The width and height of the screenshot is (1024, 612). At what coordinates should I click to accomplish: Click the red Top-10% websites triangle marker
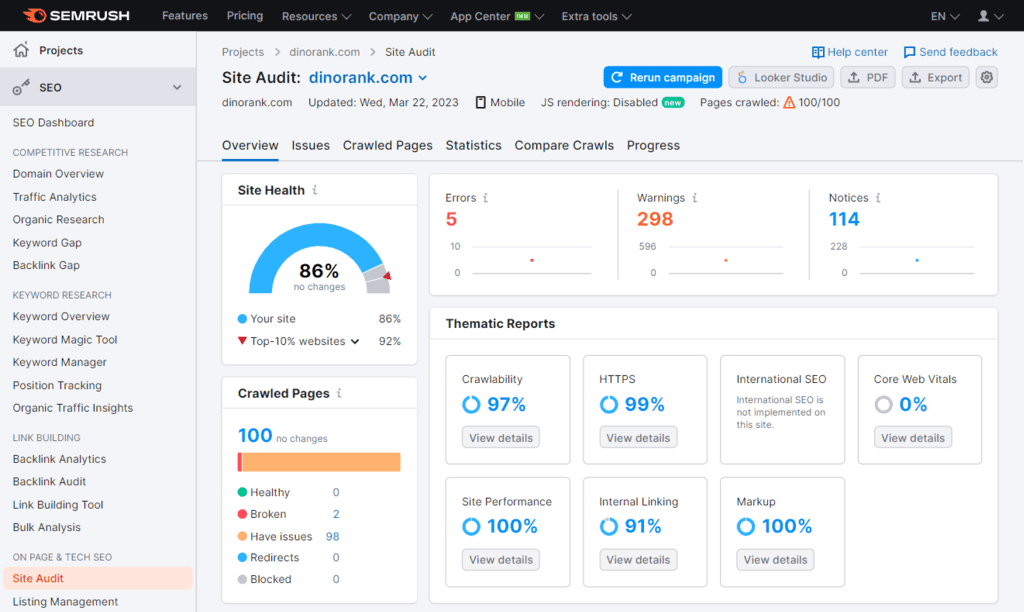(242, 340)
